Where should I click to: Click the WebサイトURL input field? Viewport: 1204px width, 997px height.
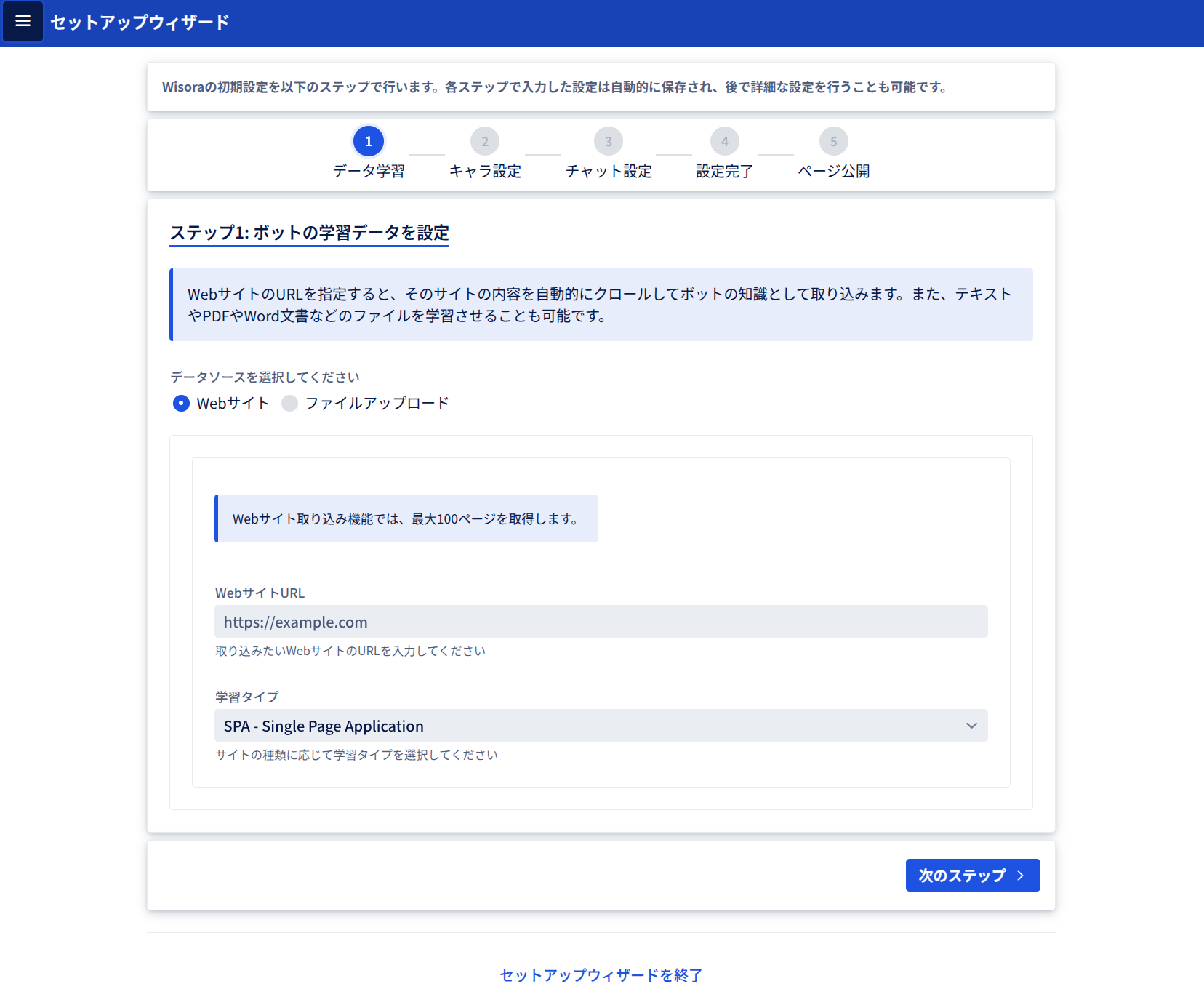coord(601,622)
